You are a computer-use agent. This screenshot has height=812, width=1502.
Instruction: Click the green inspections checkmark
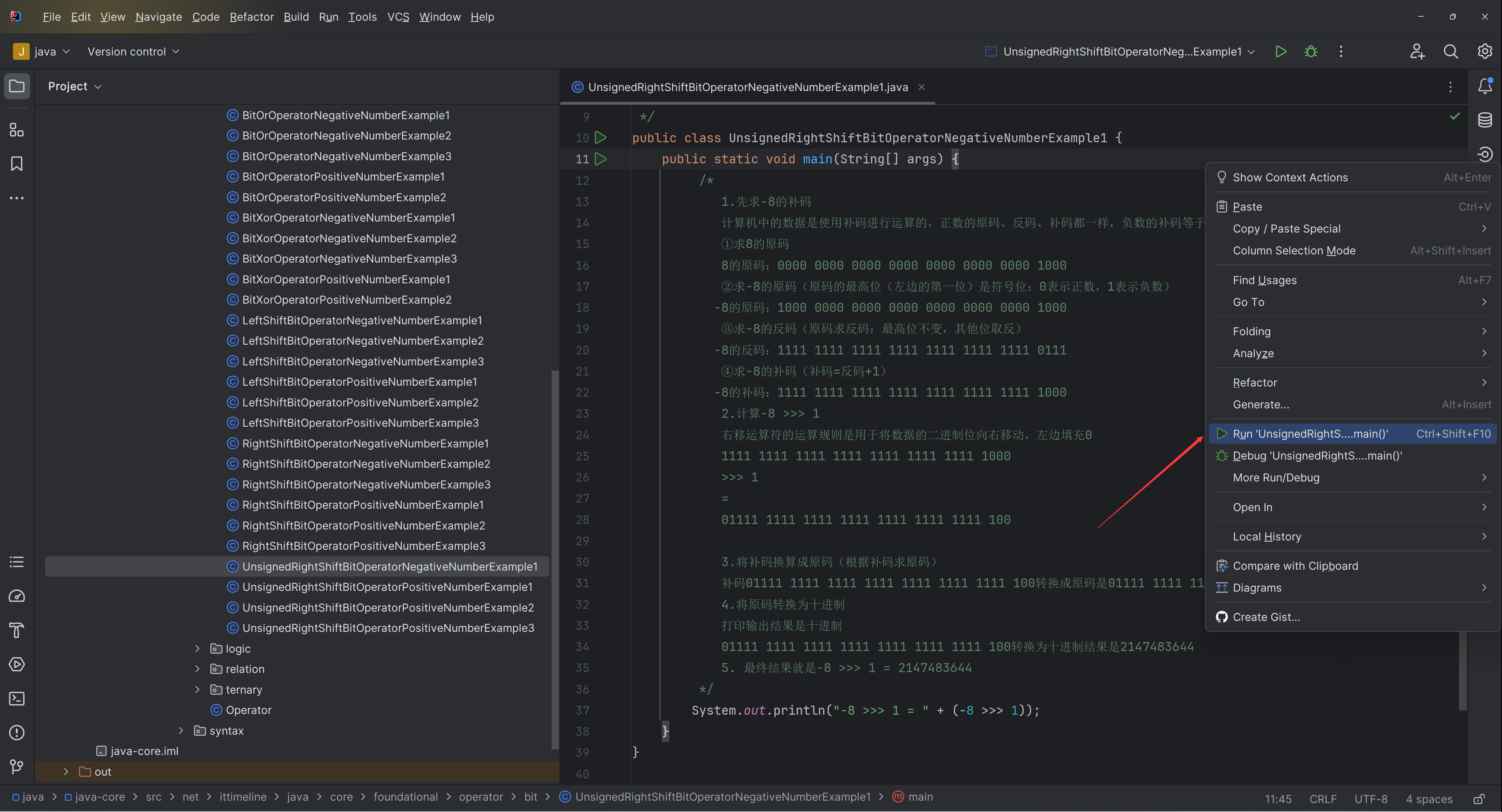[1455, 116]
